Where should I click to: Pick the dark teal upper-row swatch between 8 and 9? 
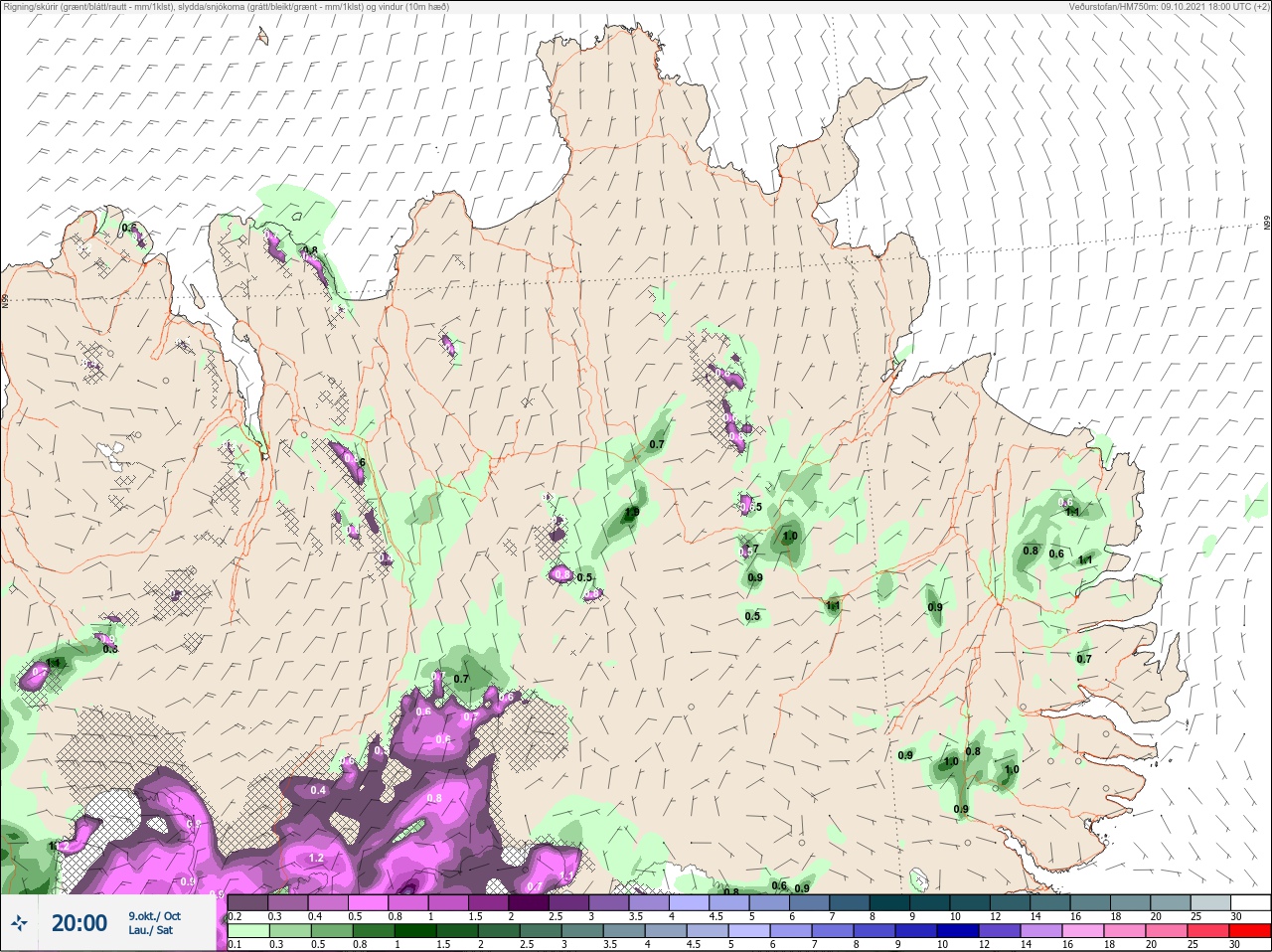click(890, 902)
